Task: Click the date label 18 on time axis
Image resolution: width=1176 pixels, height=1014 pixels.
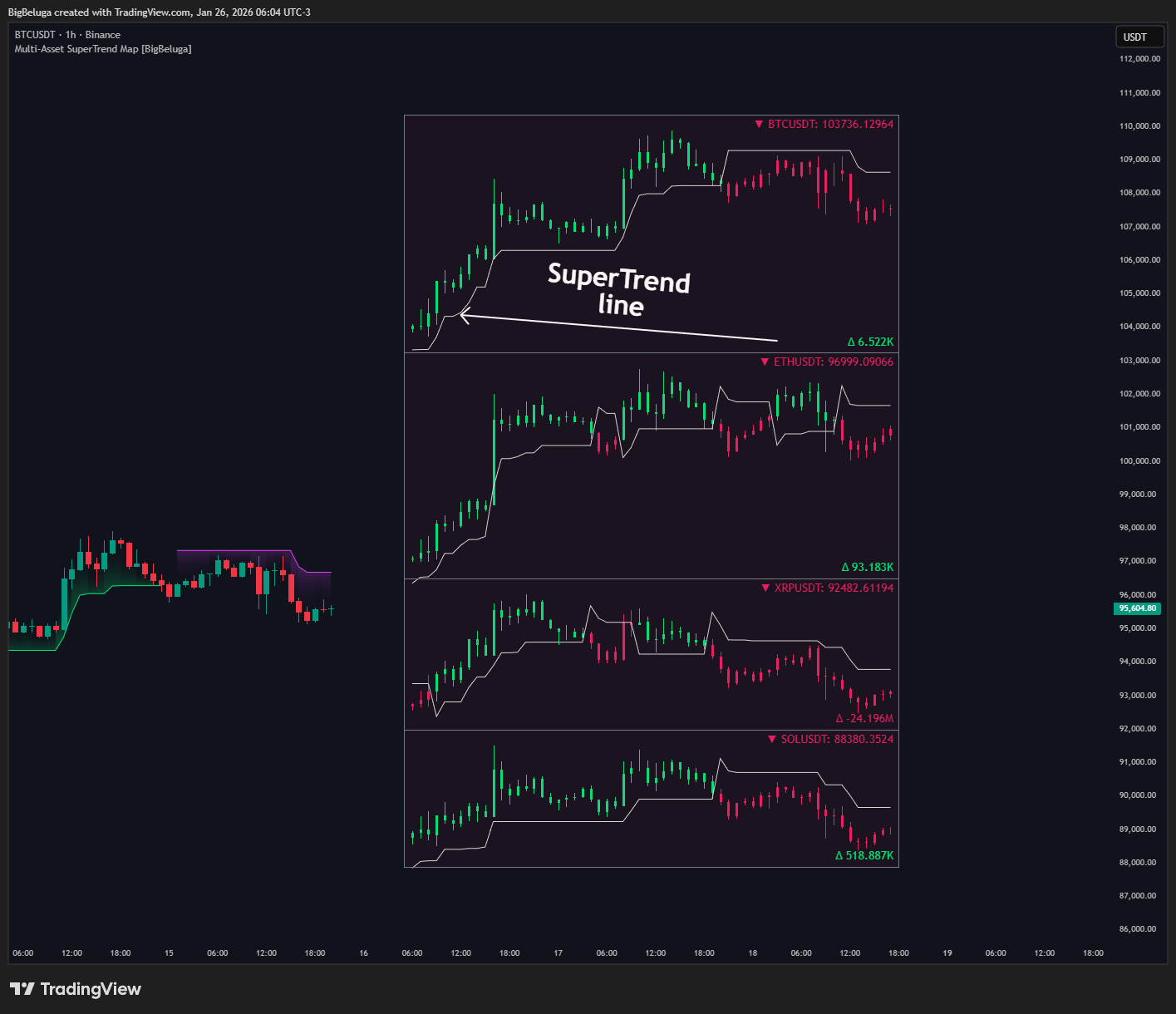Action: [753, 953]
